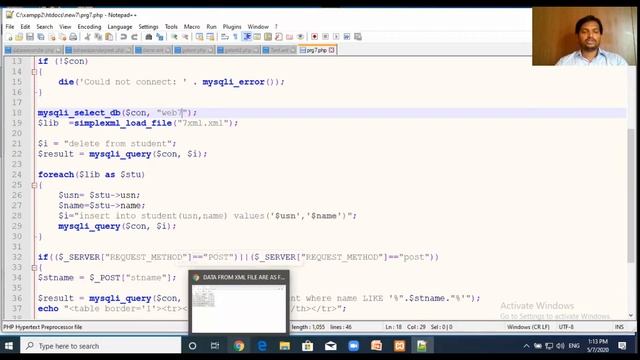Toggle the Monitoring eye icon
The image size is (640, 360).
pos(300,37)
